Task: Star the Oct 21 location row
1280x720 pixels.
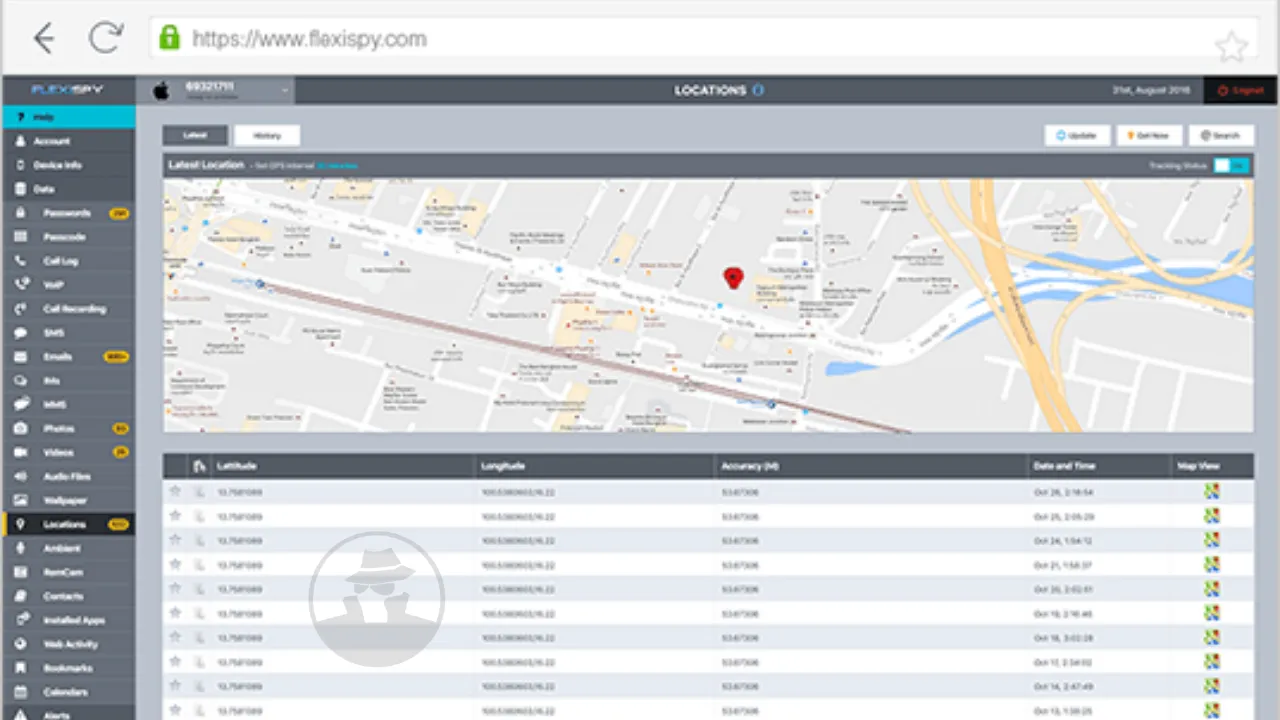Action: pos(175,564)
